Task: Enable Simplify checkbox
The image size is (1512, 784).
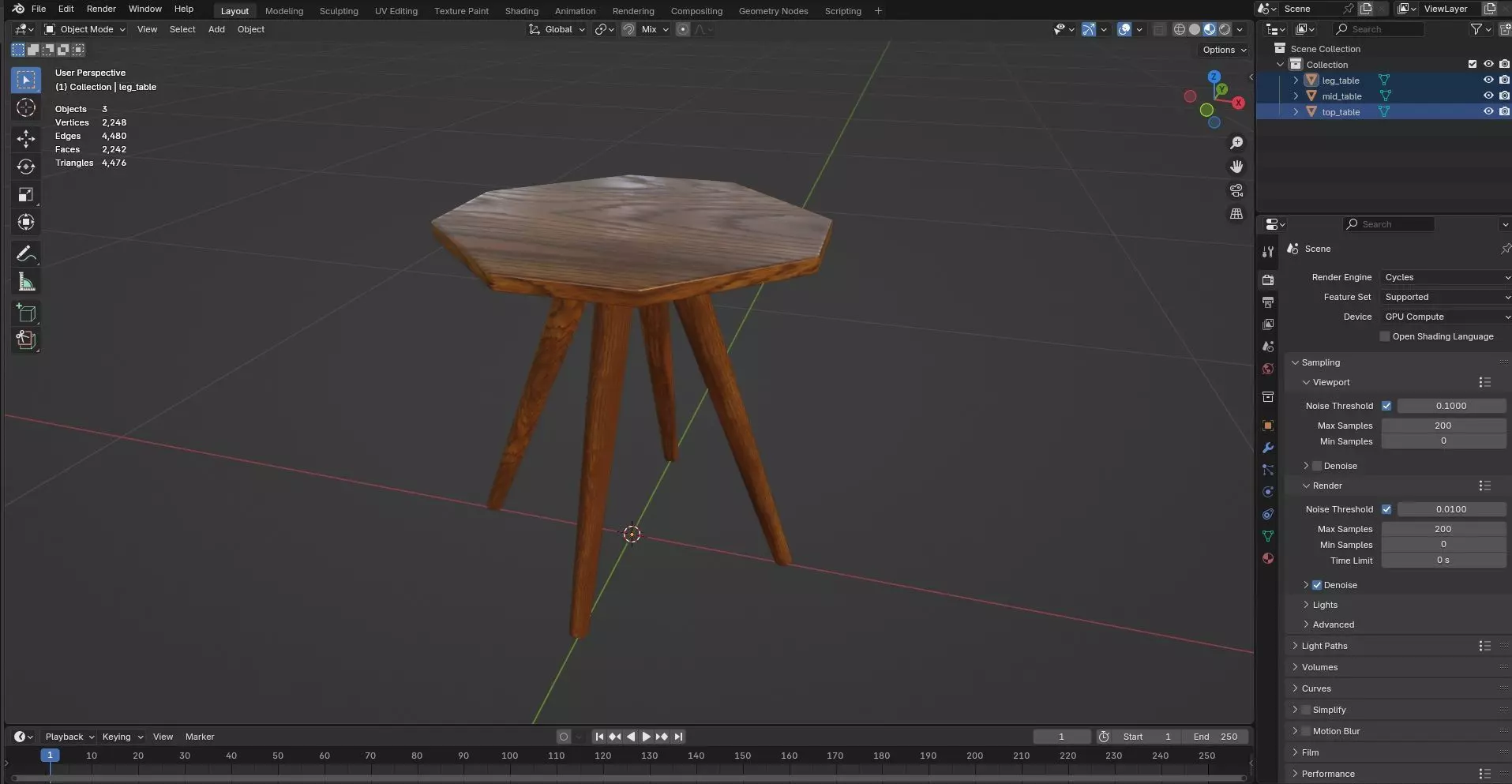Action: (x=1306, y=710)
